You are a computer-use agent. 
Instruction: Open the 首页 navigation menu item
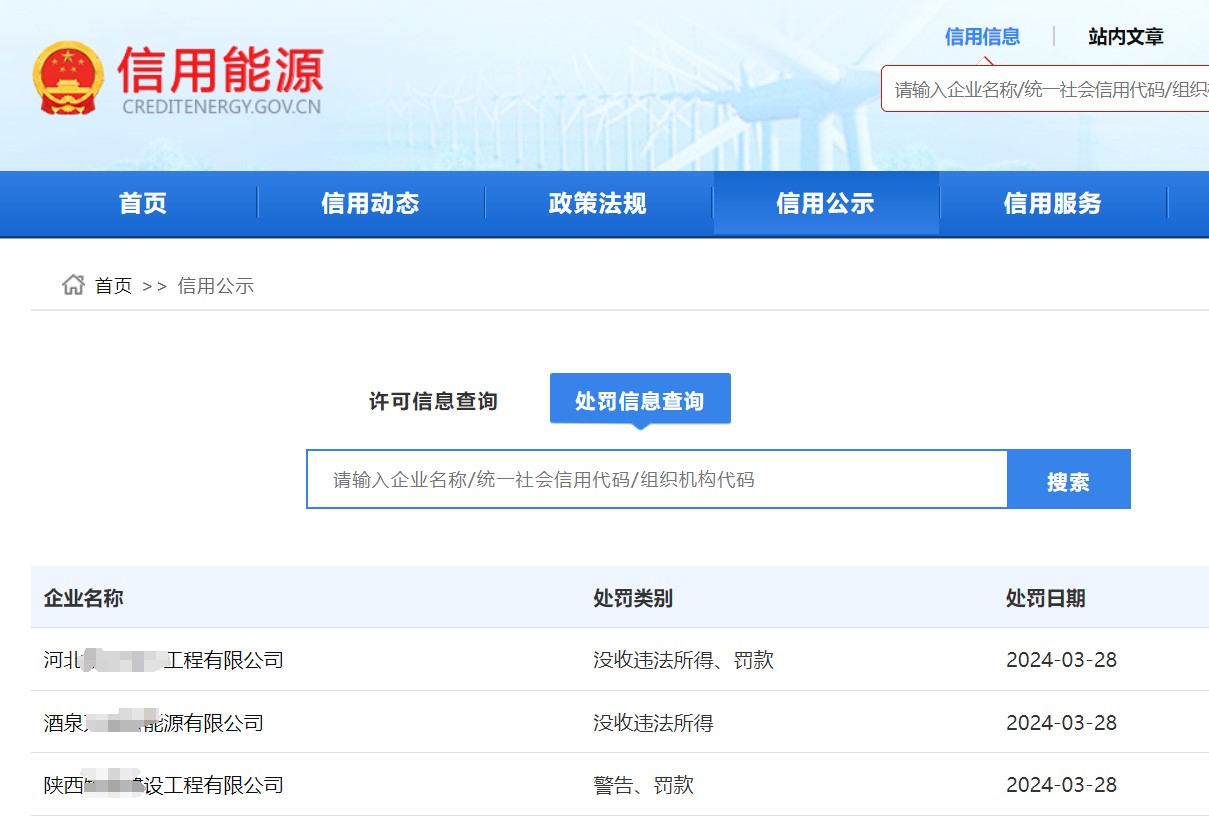(143, 204)
